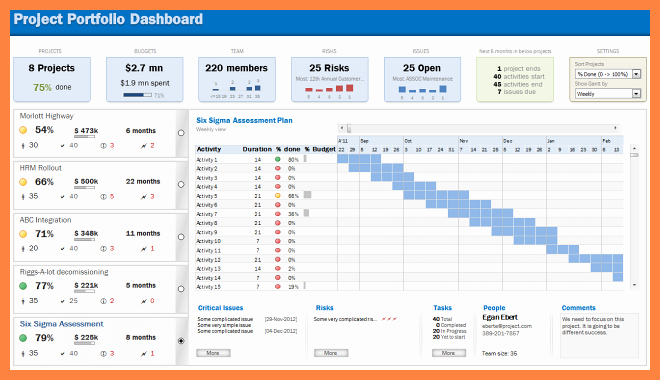This screenshot has width=660, height=380.
Task: Click the yellow status indicator for Activity 5
Action: tap(277, 196)
